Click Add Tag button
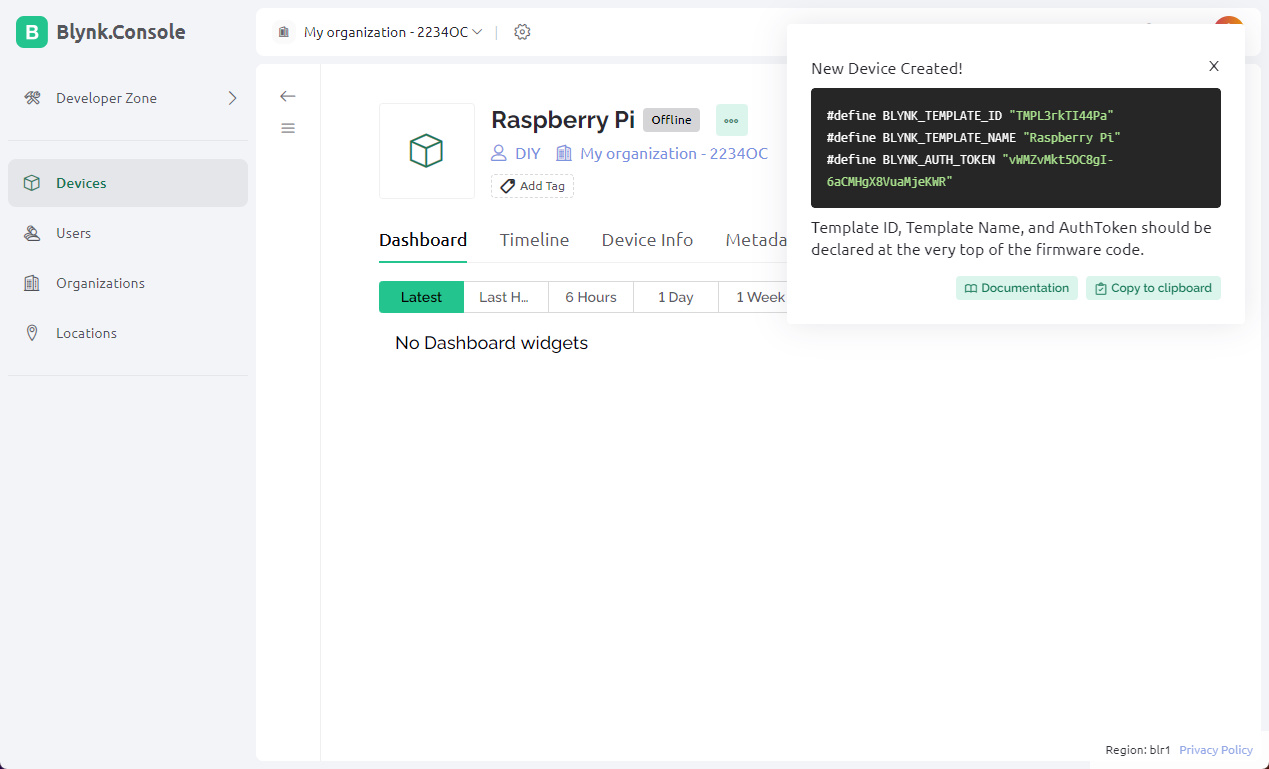 pyautogui.click(x=532, y=186)
